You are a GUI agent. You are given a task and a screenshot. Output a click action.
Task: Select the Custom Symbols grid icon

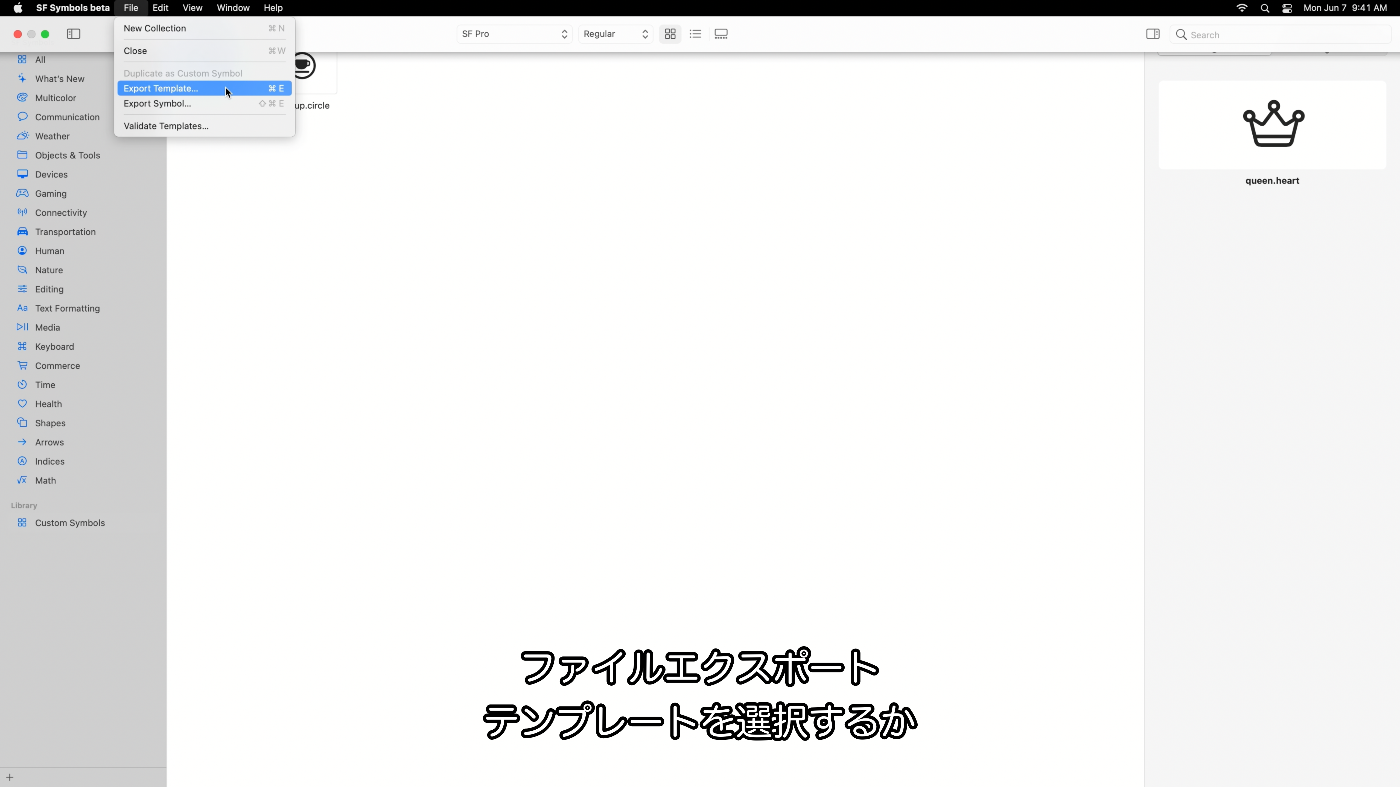22,523
